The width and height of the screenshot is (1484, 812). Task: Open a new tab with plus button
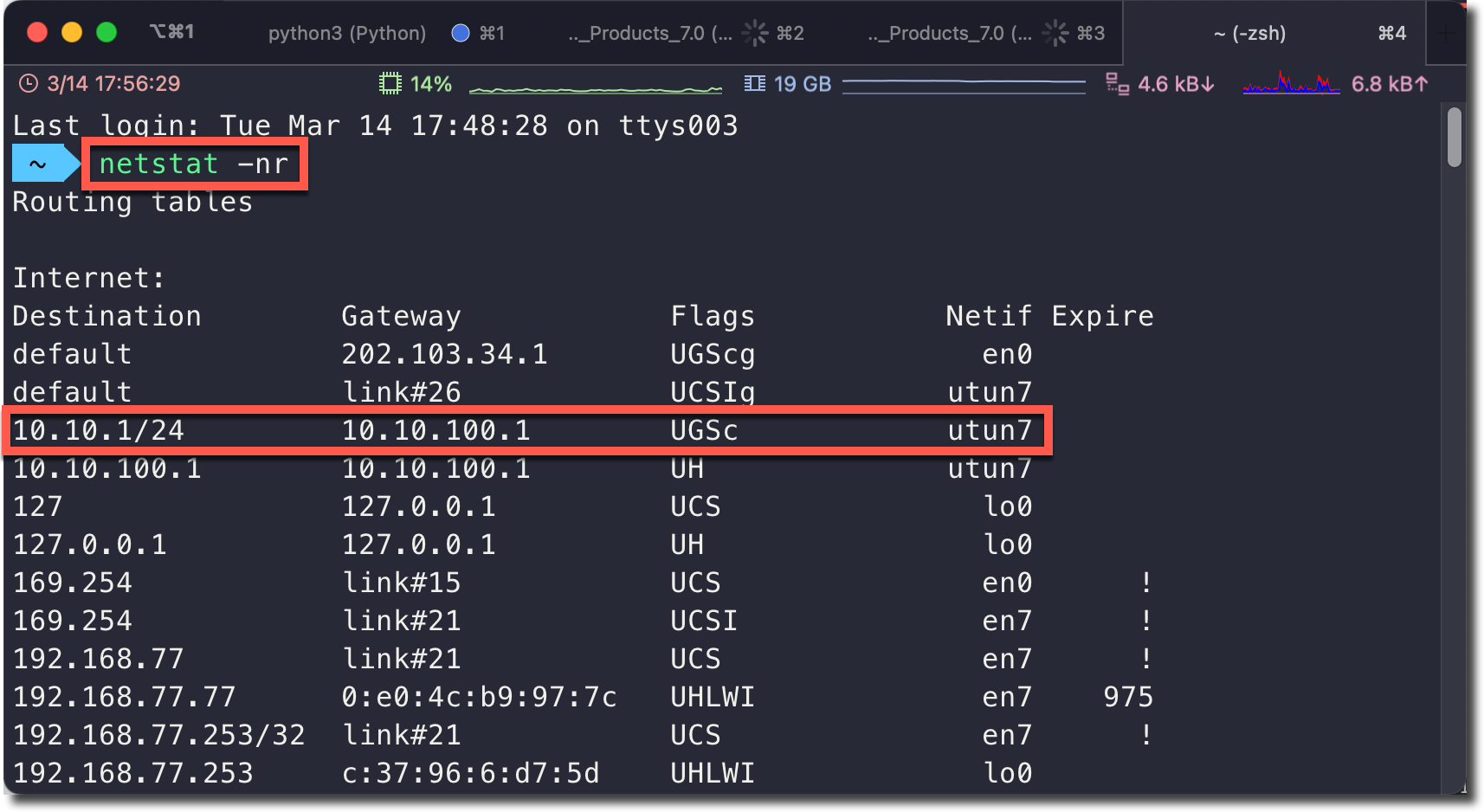click(1446, 33)
